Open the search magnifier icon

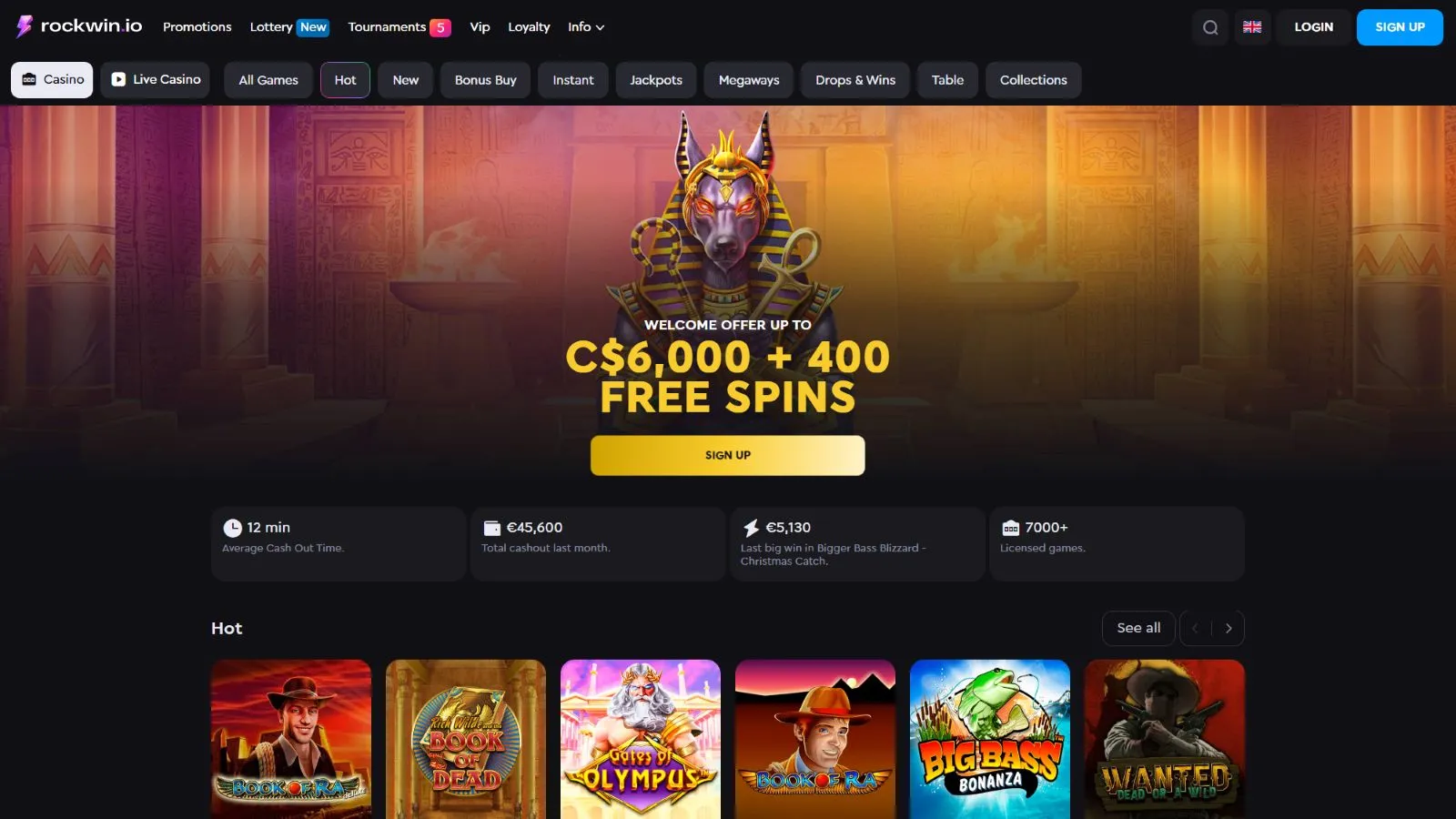click(1210, 27)
